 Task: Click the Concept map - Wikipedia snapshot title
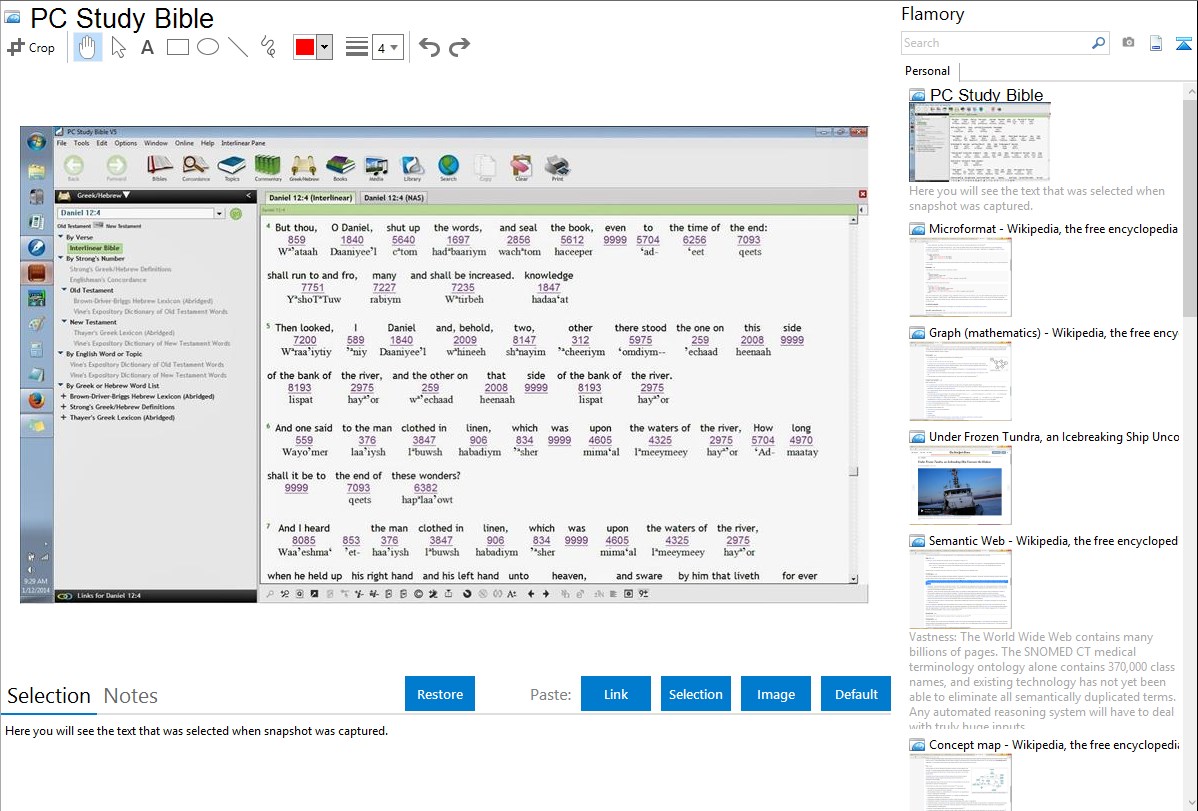[1053, 745]
